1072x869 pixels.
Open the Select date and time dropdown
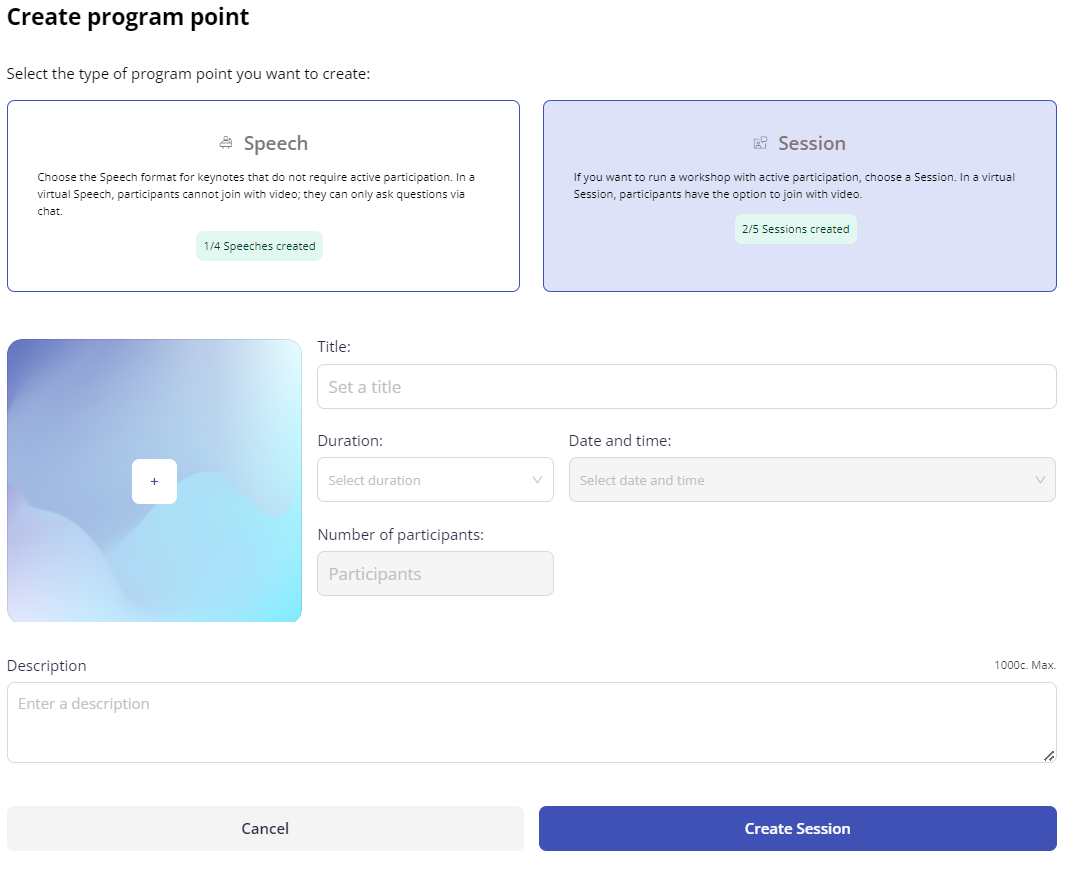[812, 480]
